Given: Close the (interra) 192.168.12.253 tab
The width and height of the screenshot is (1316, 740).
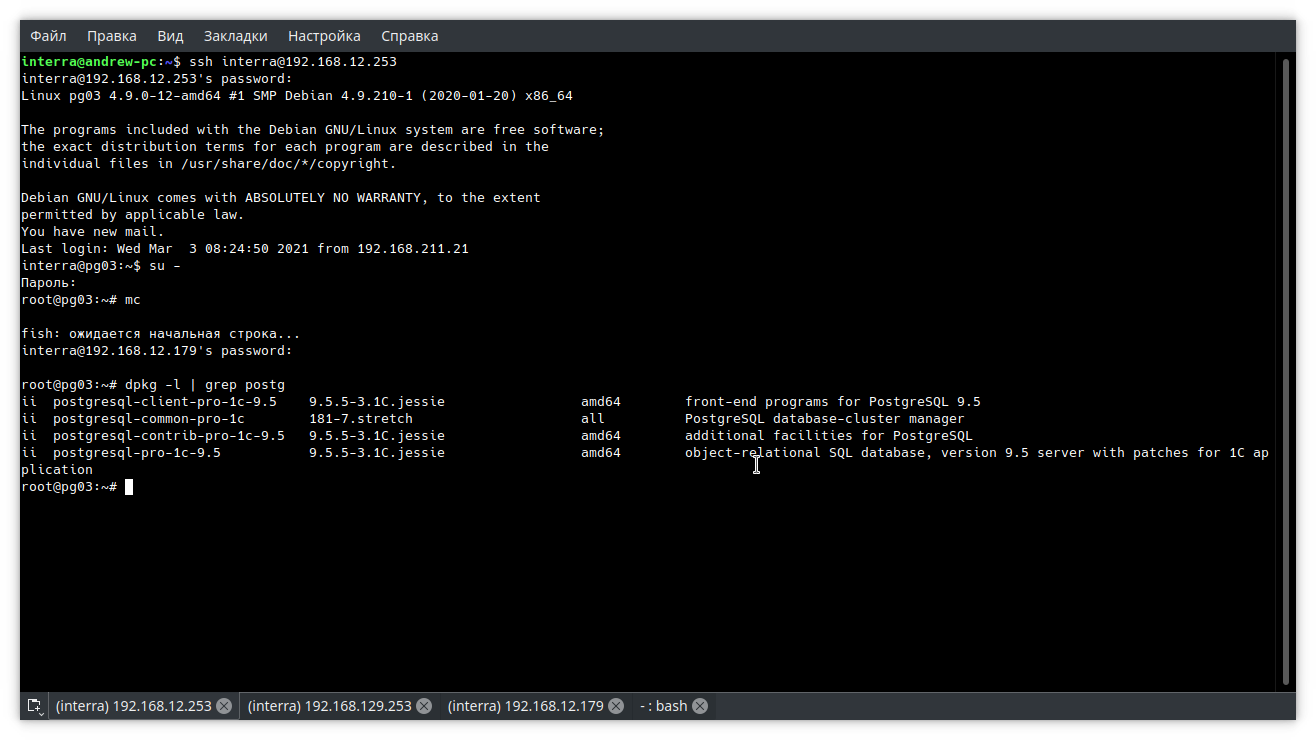Looking at the screenshot, I should (x=224, y=706).
